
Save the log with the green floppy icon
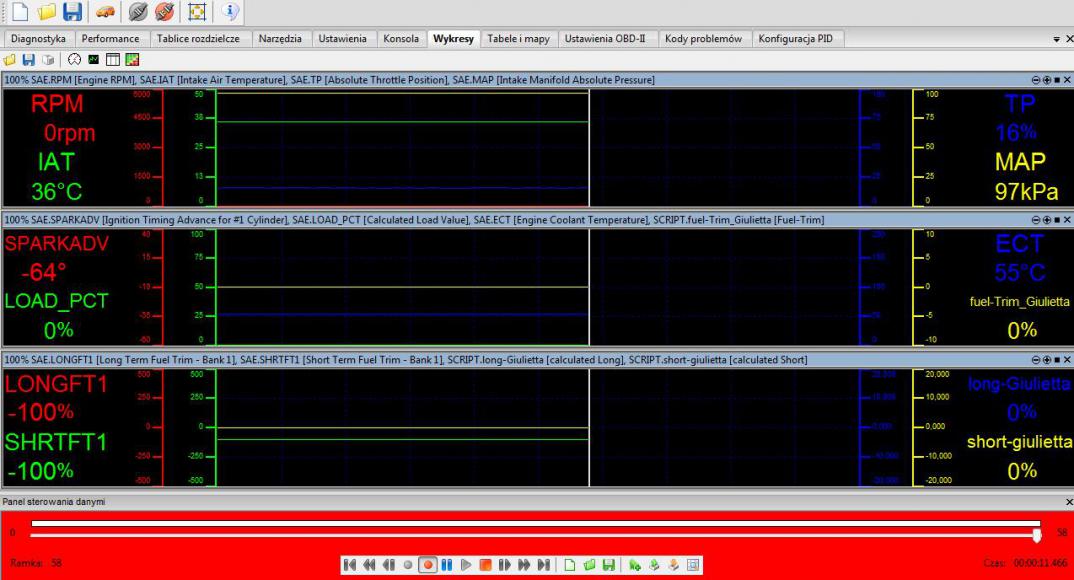608,564
